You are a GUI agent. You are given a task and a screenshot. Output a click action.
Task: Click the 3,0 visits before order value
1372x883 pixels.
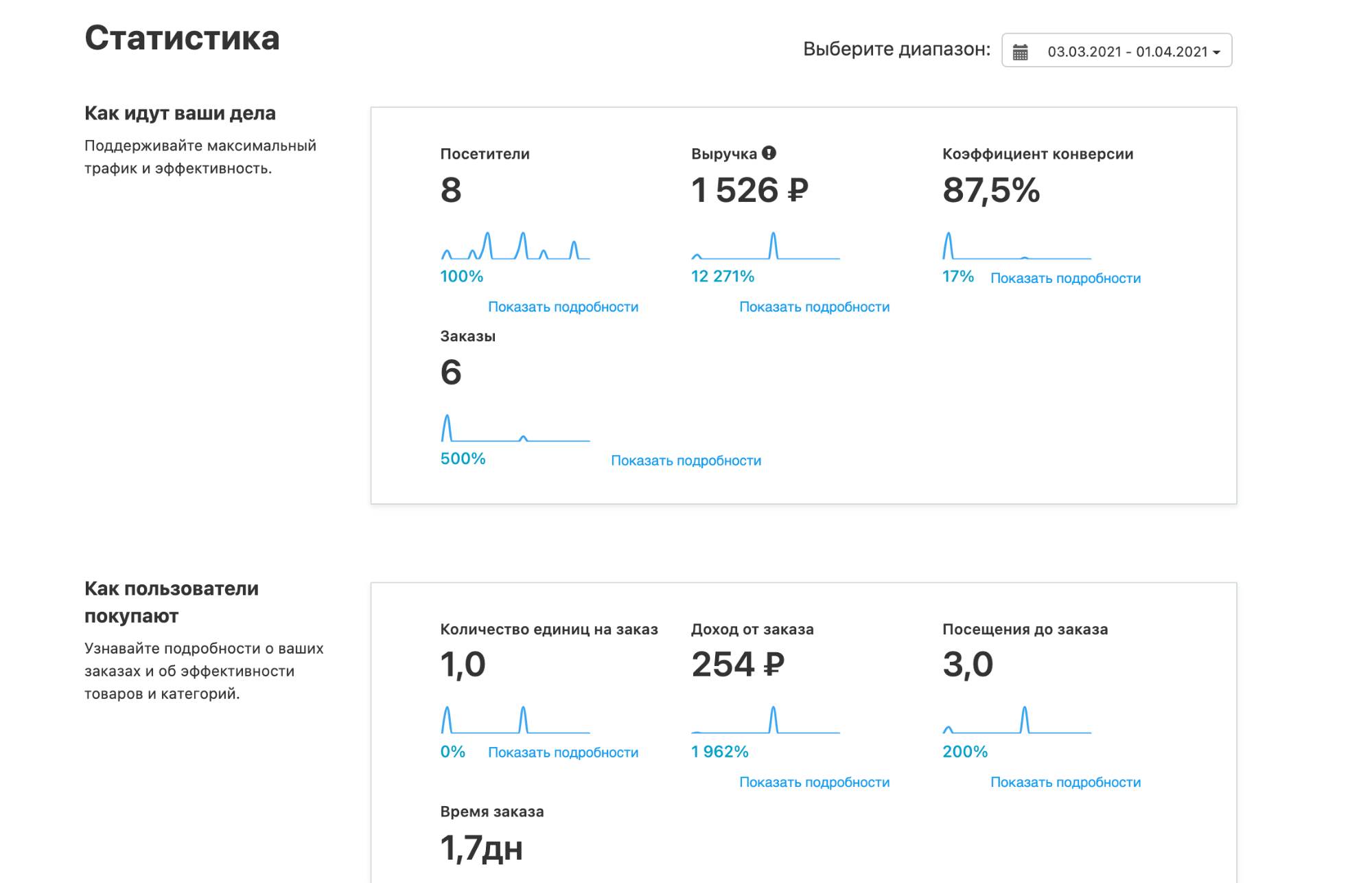pyautogui.click(x=968, y=665)
